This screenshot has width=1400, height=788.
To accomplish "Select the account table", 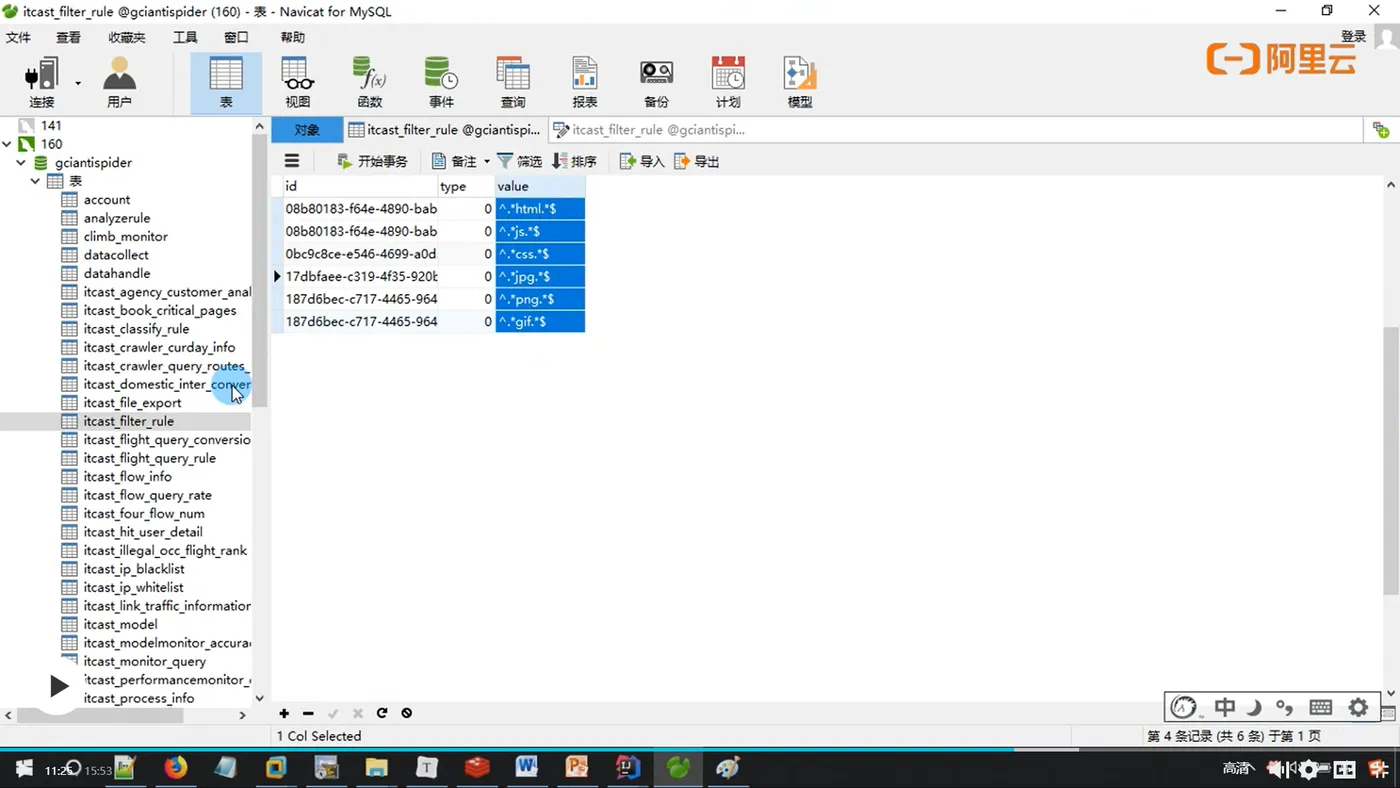I will point(107,200).
